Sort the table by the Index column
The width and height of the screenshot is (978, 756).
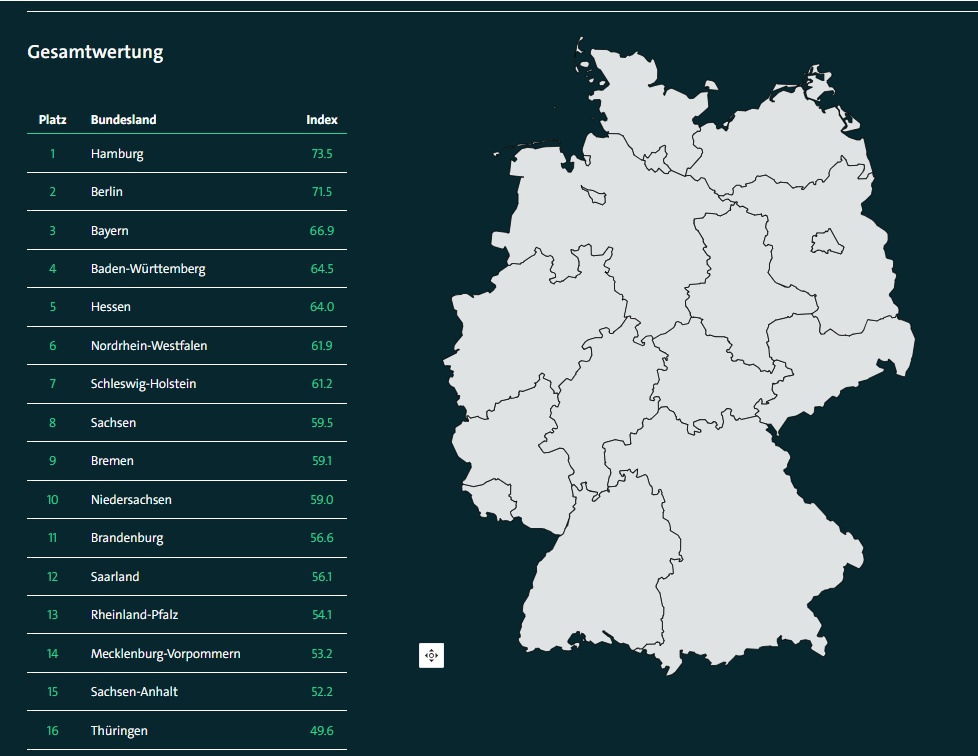[321, 119]
